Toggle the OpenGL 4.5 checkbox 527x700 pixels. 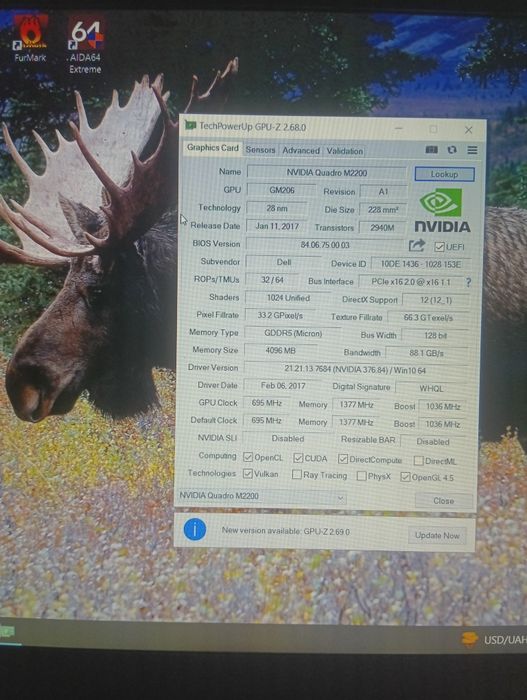405,477
